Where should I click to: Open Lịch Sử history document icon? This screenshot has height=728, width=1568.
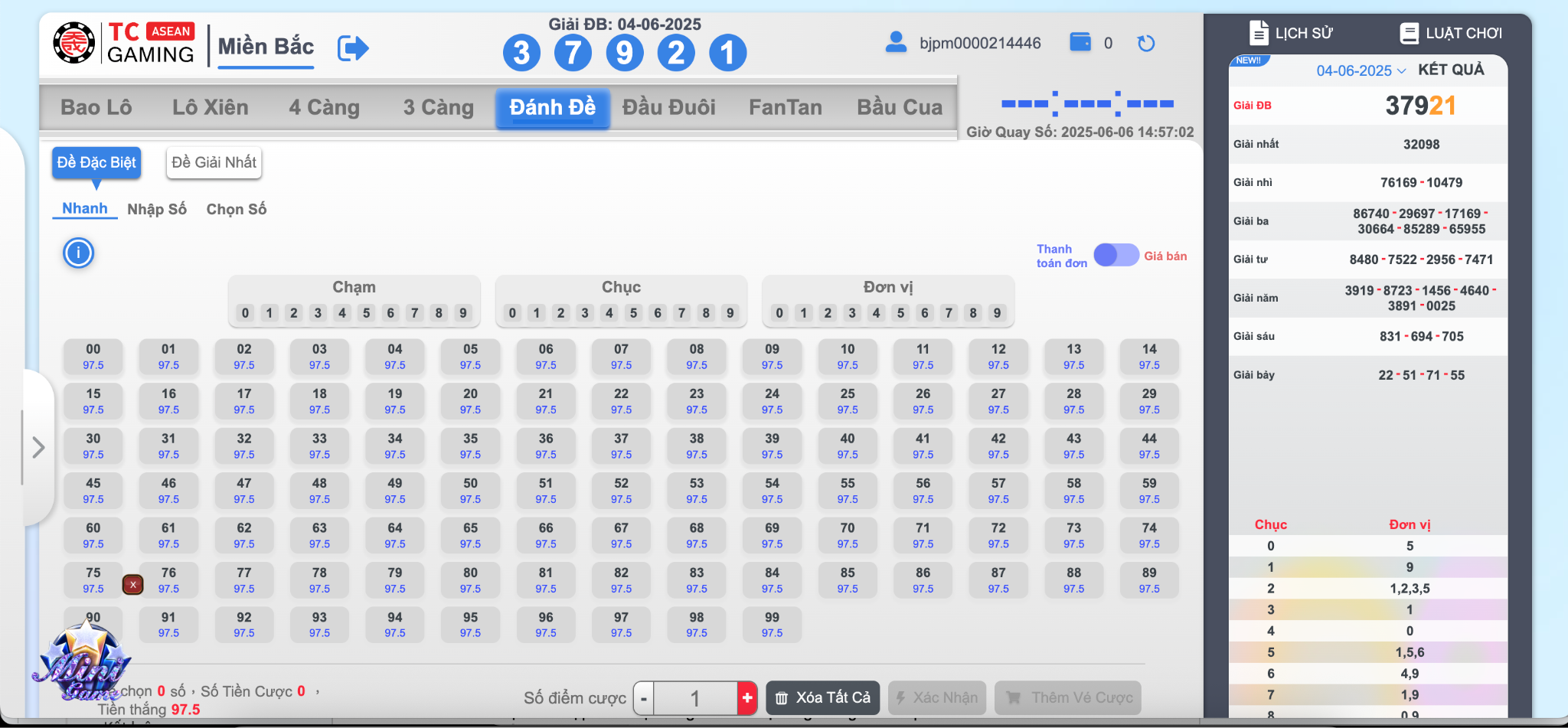pyautogui.click(x=1259, y=33)
